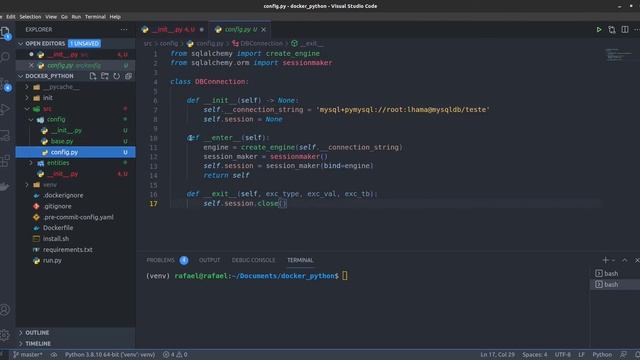Open the Selection menu
This screenshot has height=360, width=640.
(x=30, y=17)
